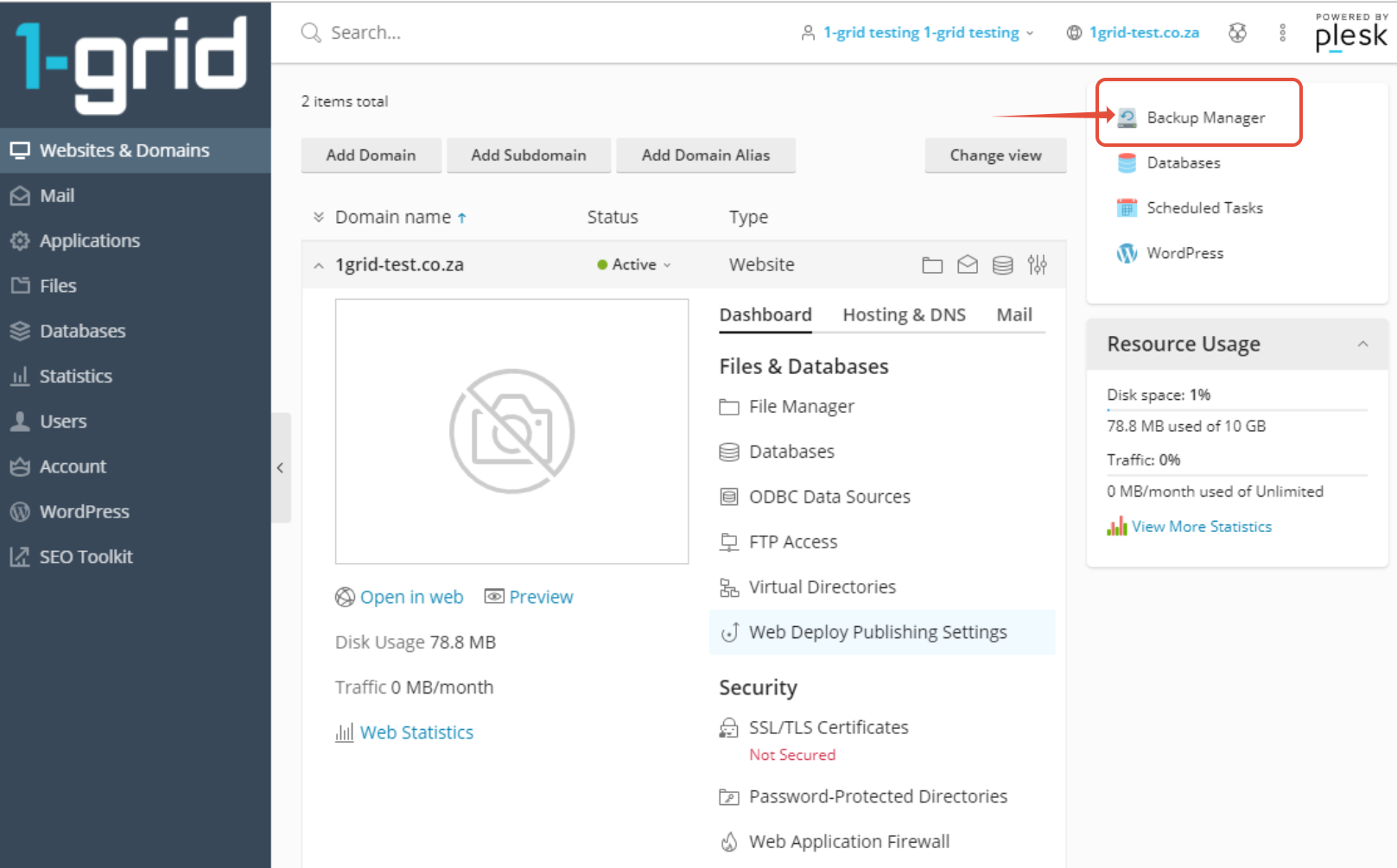Open the Active status dropdown
This screenshot has height=868, width=1397.
coord(633,264)
